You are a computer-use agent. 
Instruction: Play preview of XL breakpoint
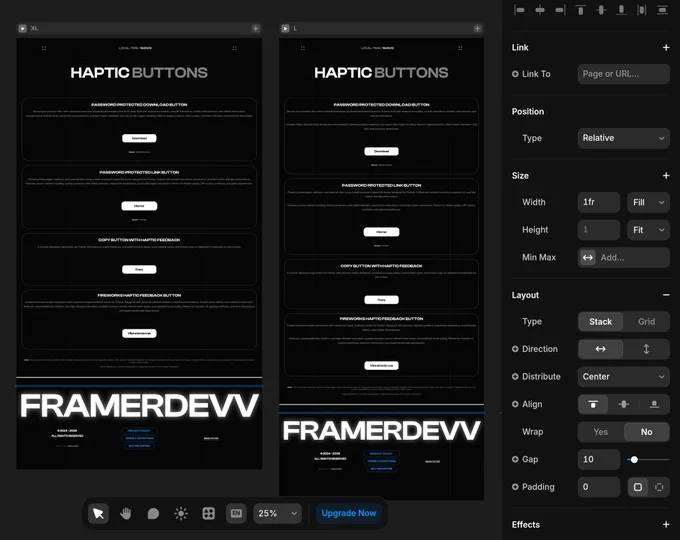click(23, 28)
